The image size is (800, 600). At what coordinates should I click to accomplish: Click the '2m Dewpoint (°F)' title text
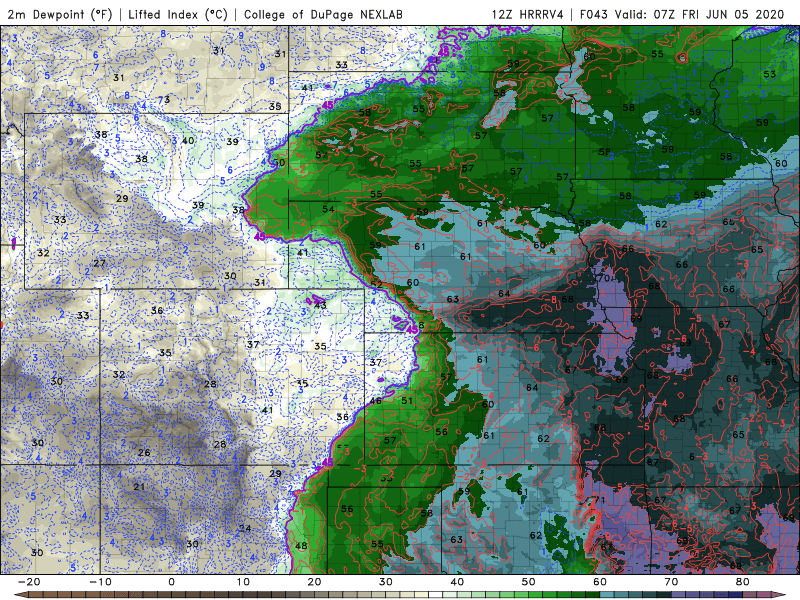60,14
